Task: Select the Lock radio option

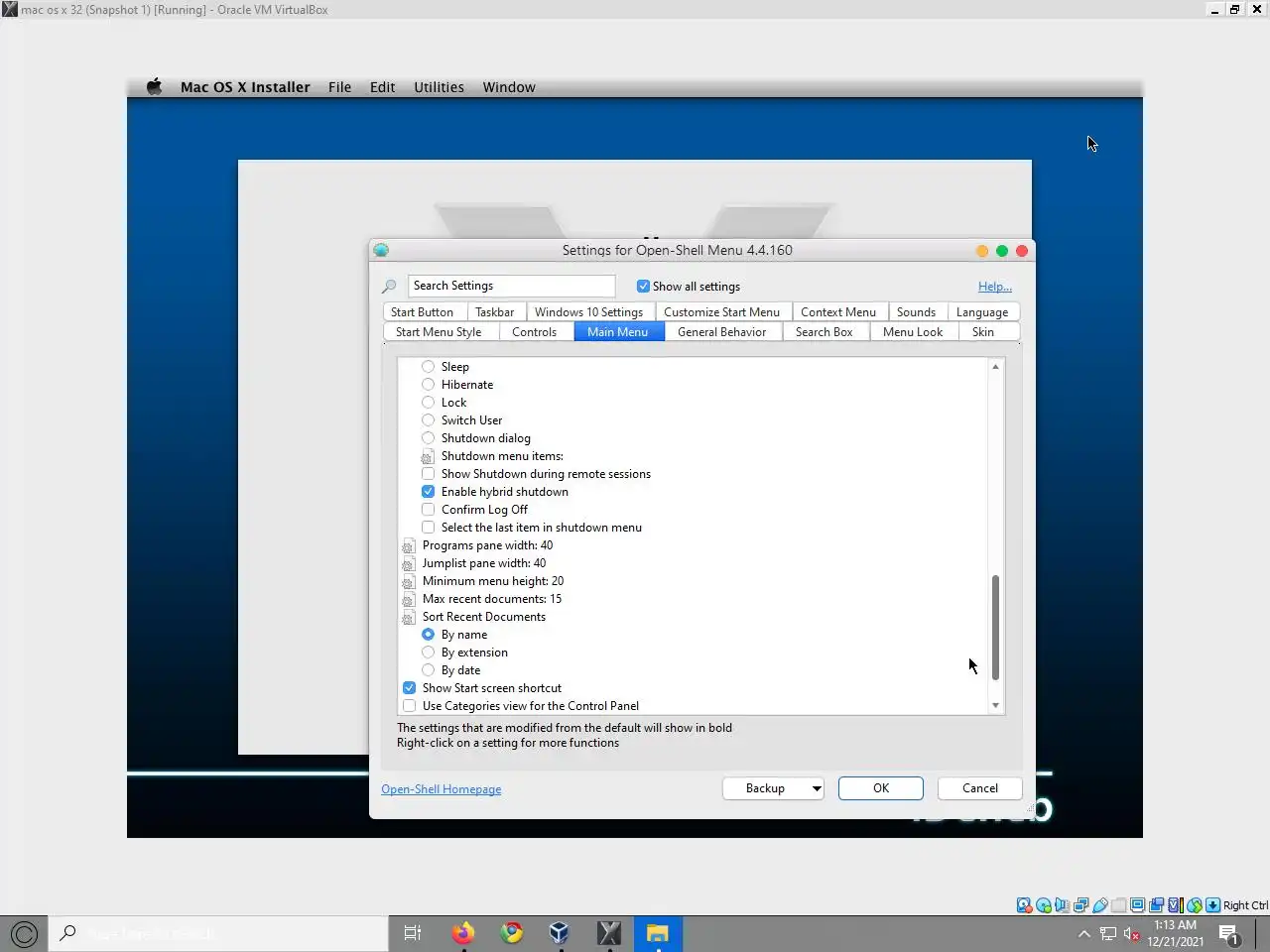Action: tap(428, 403)
